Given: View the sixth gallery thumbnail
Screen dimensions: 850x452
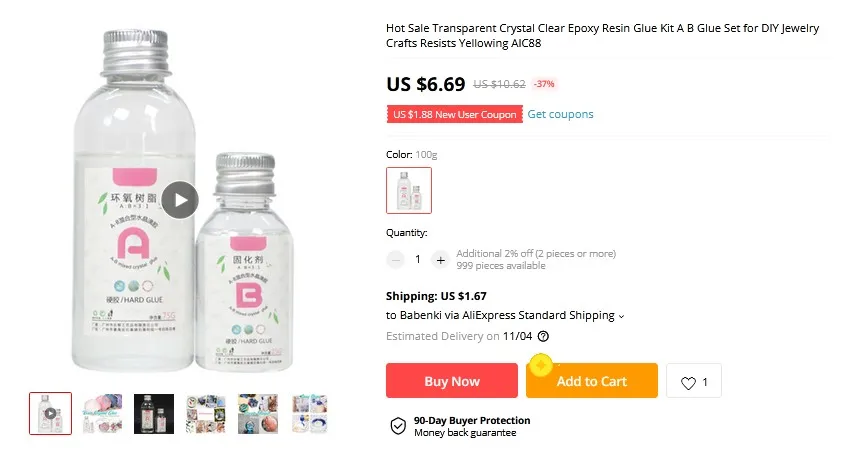Looking at the screenshot, I should click(x=309, y=413).
